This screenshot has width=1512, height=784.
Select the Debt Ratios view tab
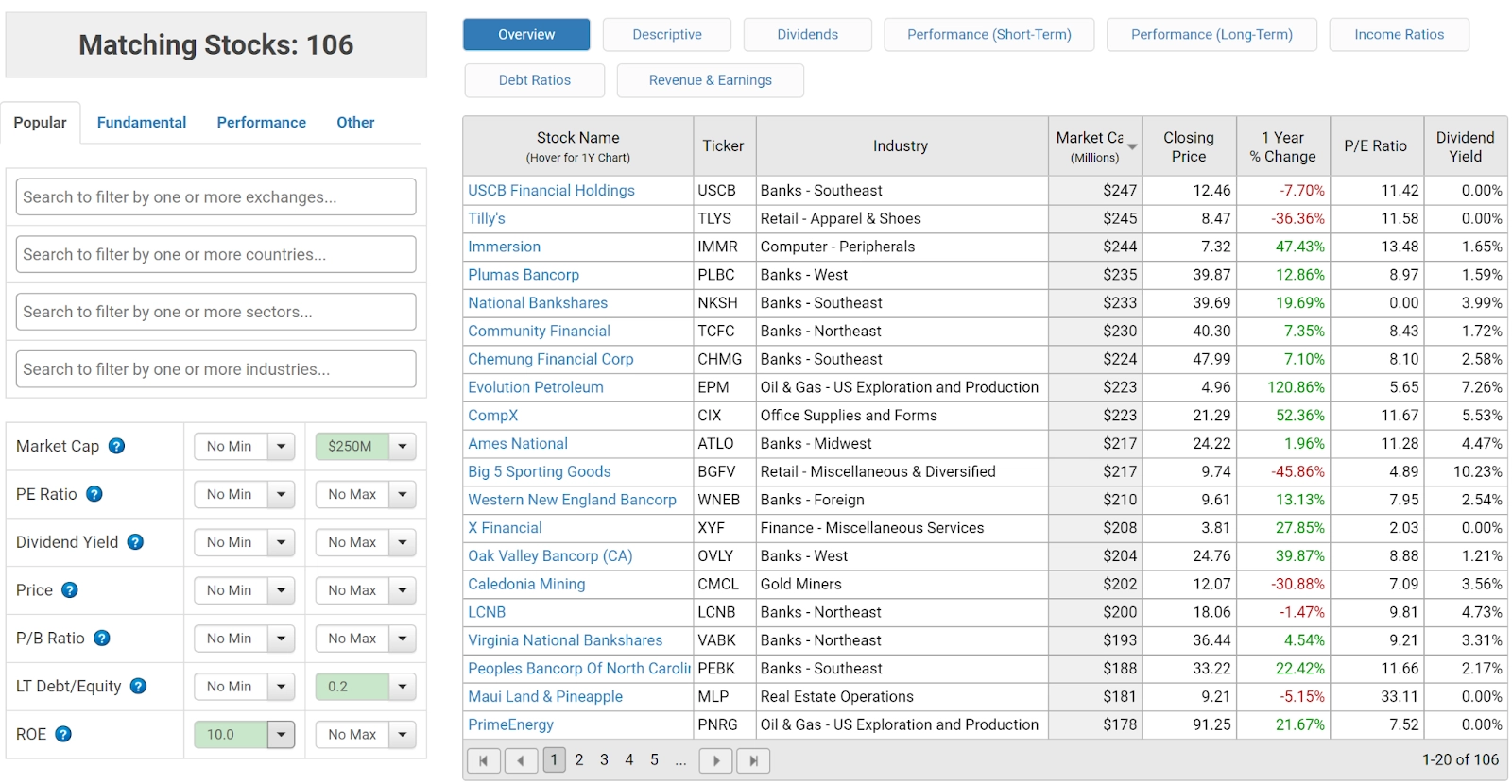(x=535, y=80)
